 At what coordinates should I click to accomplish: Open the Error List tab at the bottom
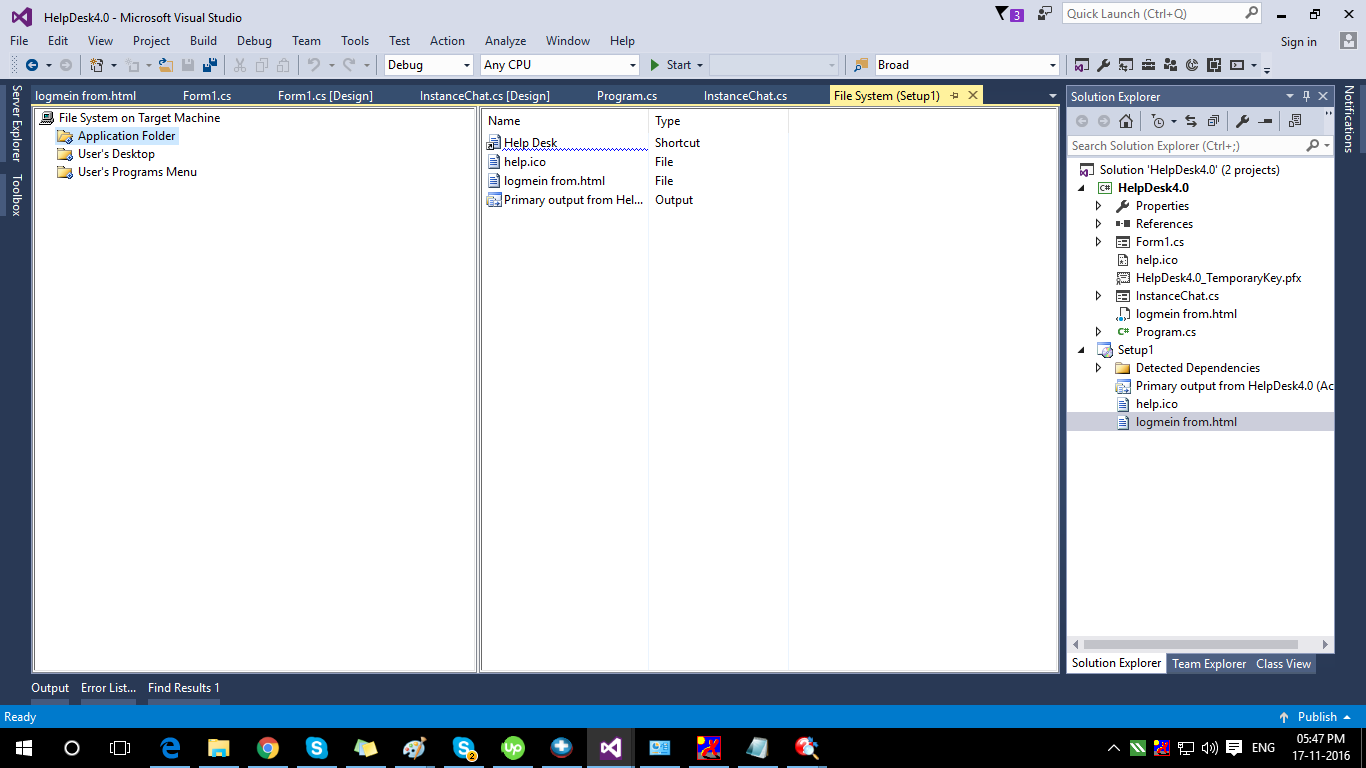tap(108, 688)
